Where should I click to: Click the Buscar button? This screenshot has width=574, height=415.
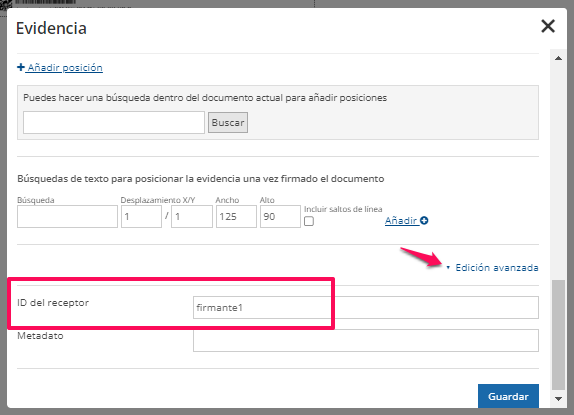click(228, 123)
